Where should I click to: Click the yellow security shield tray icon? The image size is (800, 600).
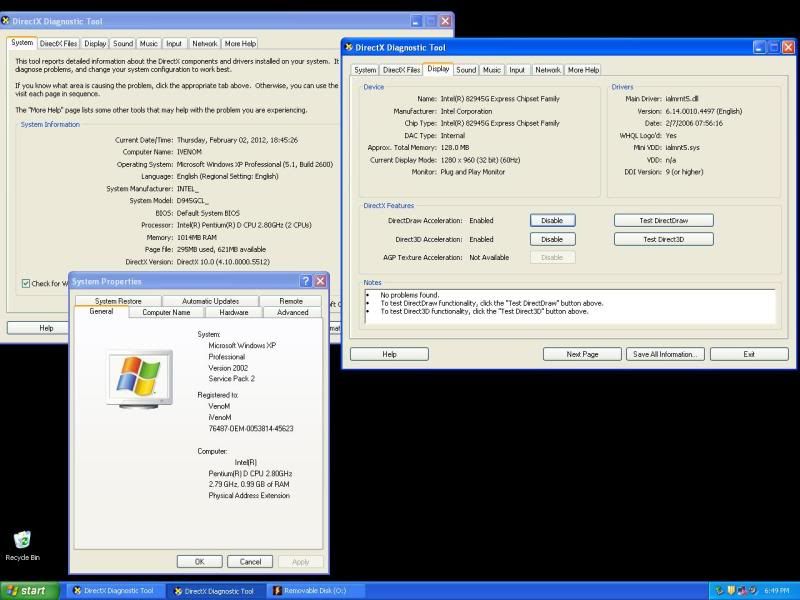(x=731, y=591)
